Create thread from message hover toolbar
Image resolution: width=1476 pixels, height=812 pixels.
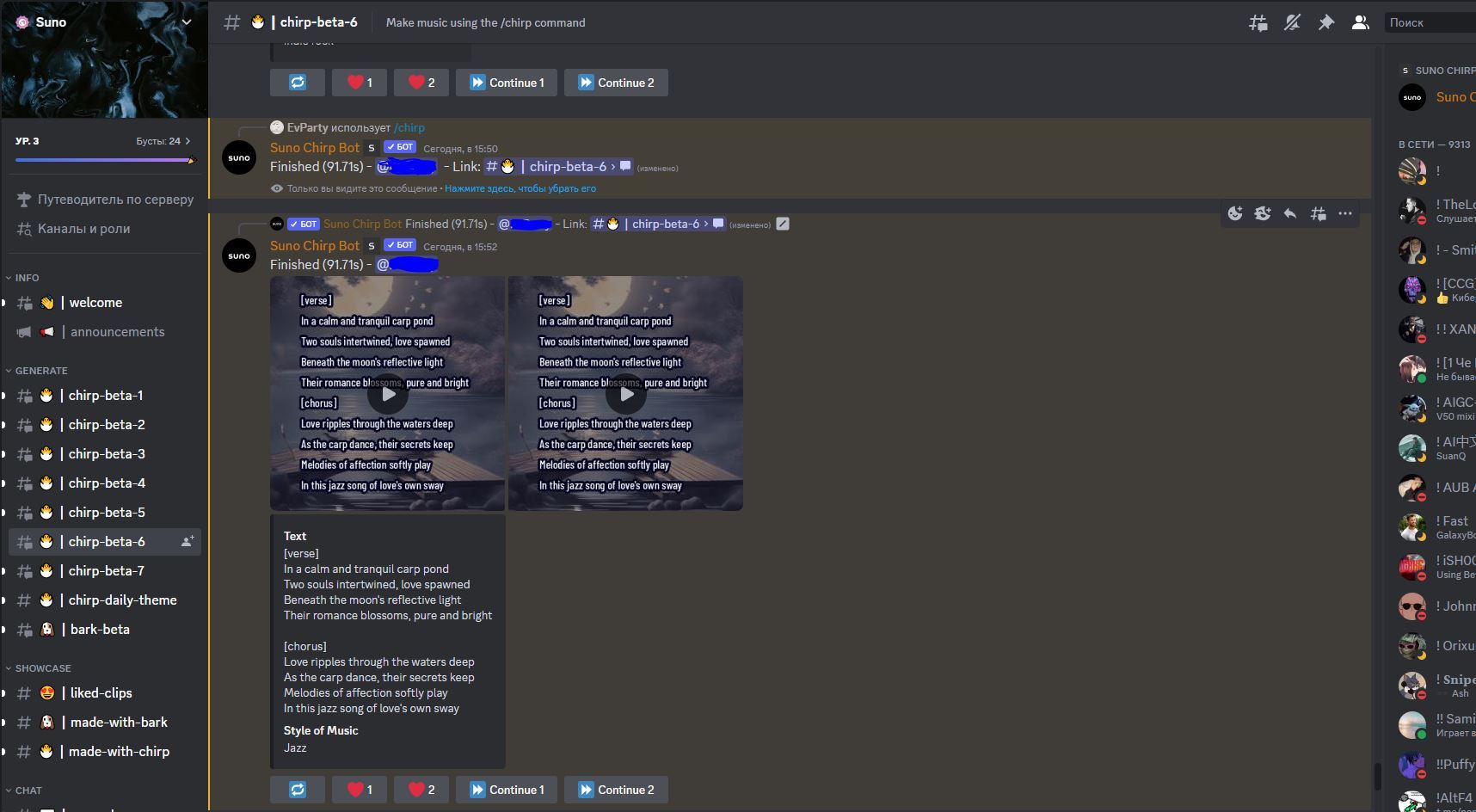coord(1318,213)
